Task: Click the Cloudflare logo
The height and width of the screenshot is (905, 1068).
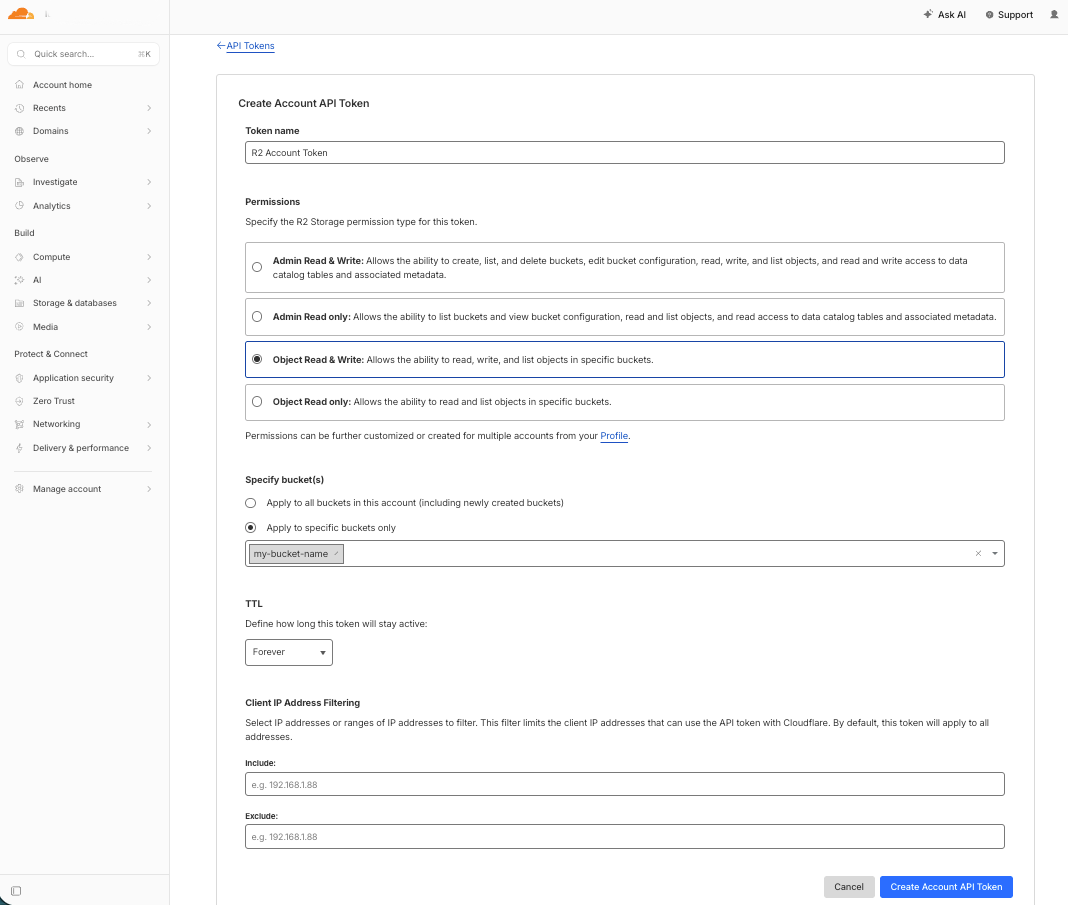Action: [x=21, y=14]
